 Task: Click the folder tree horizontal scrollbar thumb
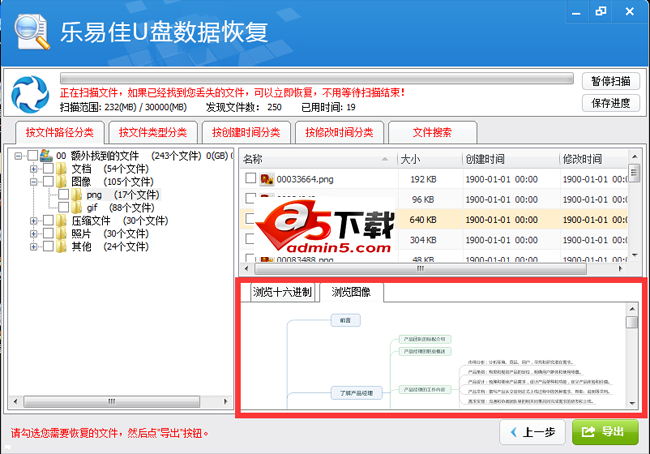(112, 401)
